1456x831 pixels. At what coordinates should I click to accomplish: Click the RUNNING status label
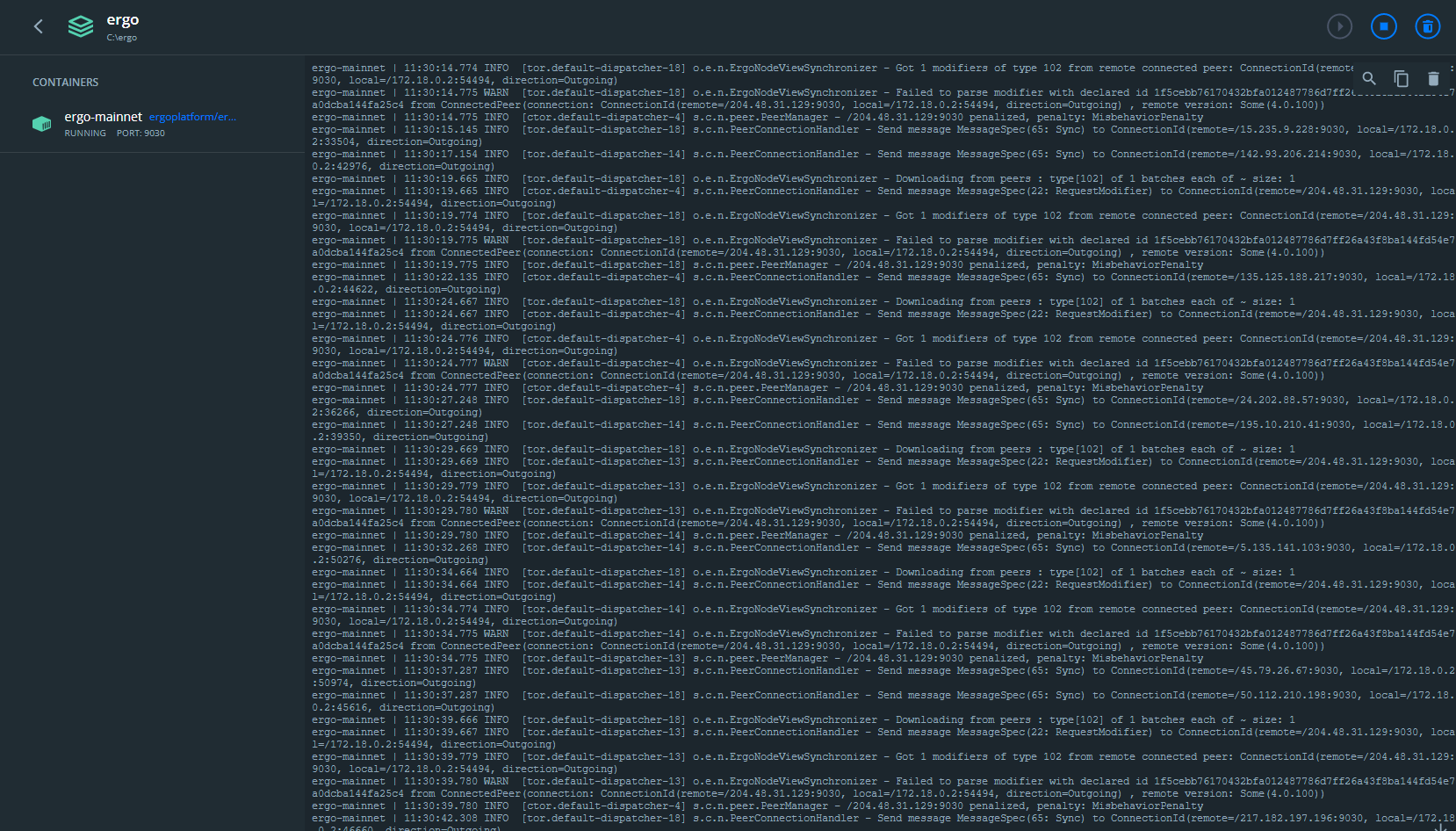(85, 134)
